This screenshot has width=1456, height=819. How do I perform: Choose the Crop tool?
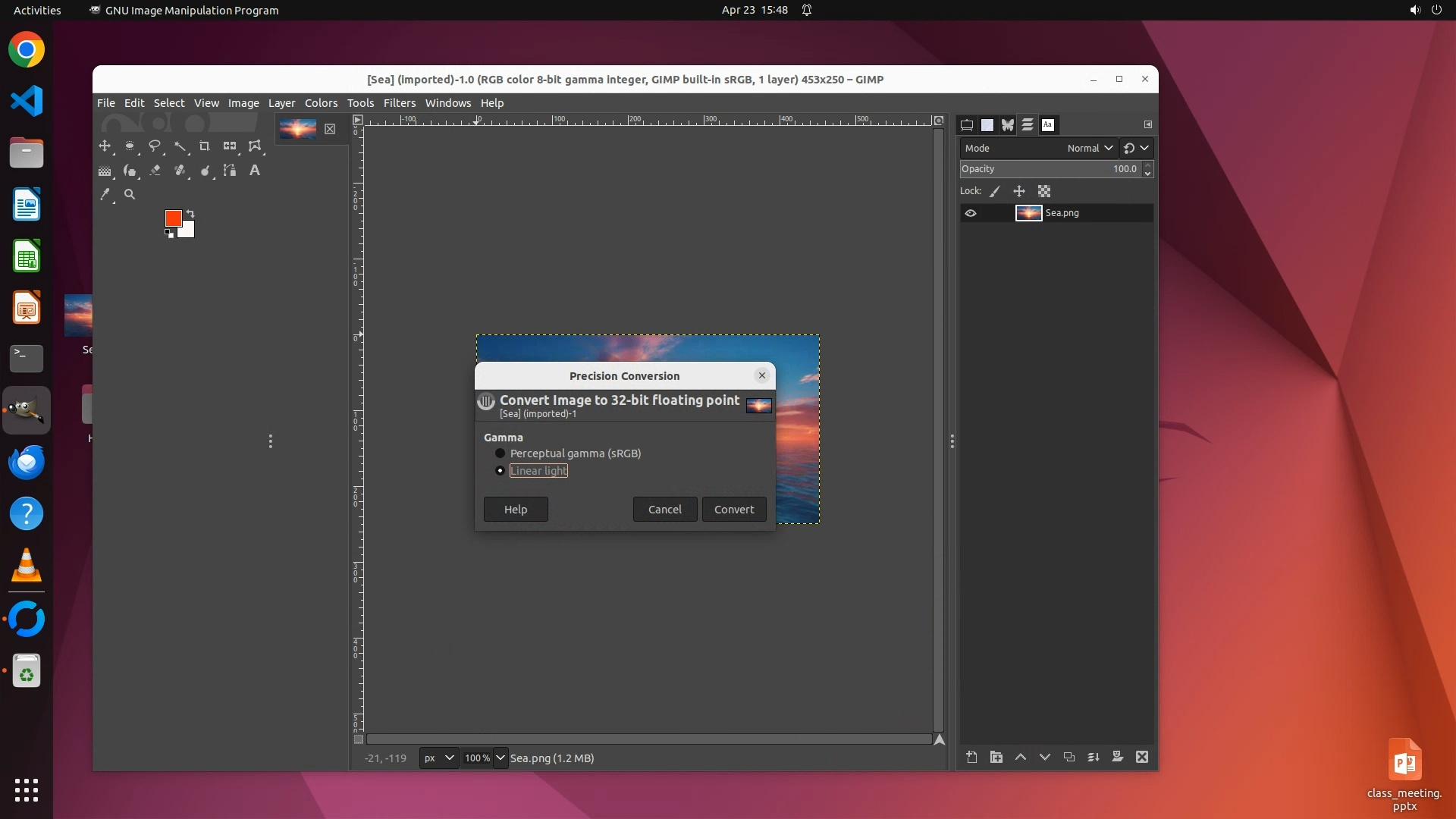tap(204, 146)
